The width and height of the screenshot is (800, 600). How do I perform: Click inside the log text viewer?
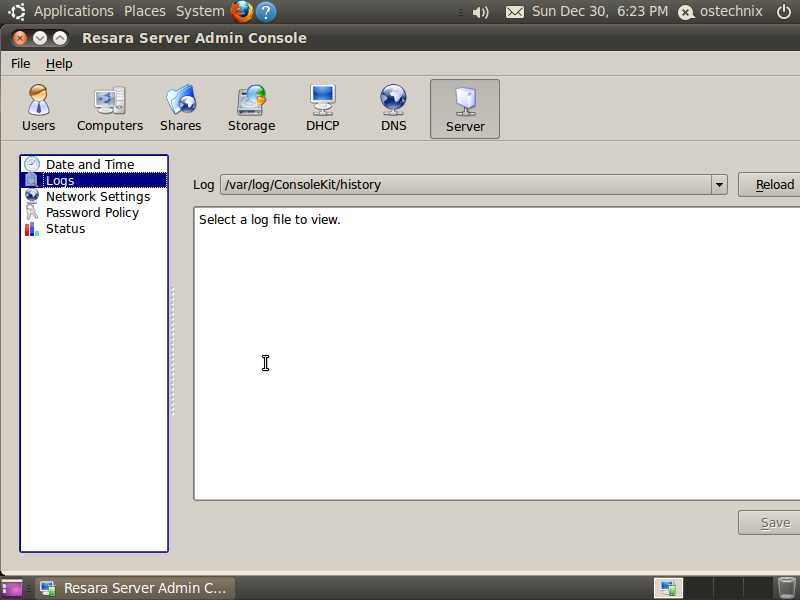[497, 354]
